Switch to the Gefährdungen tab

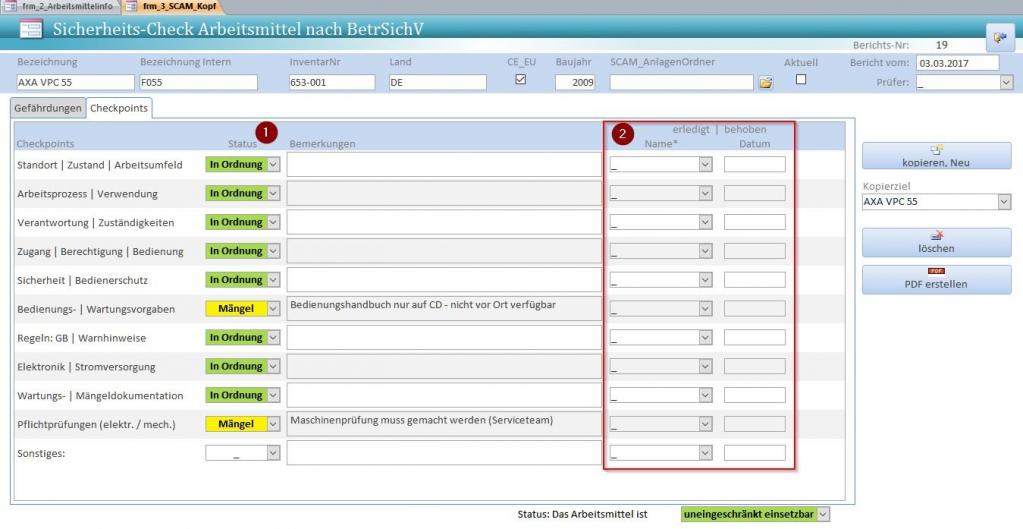pyautogui.click(x=48, y=108)
